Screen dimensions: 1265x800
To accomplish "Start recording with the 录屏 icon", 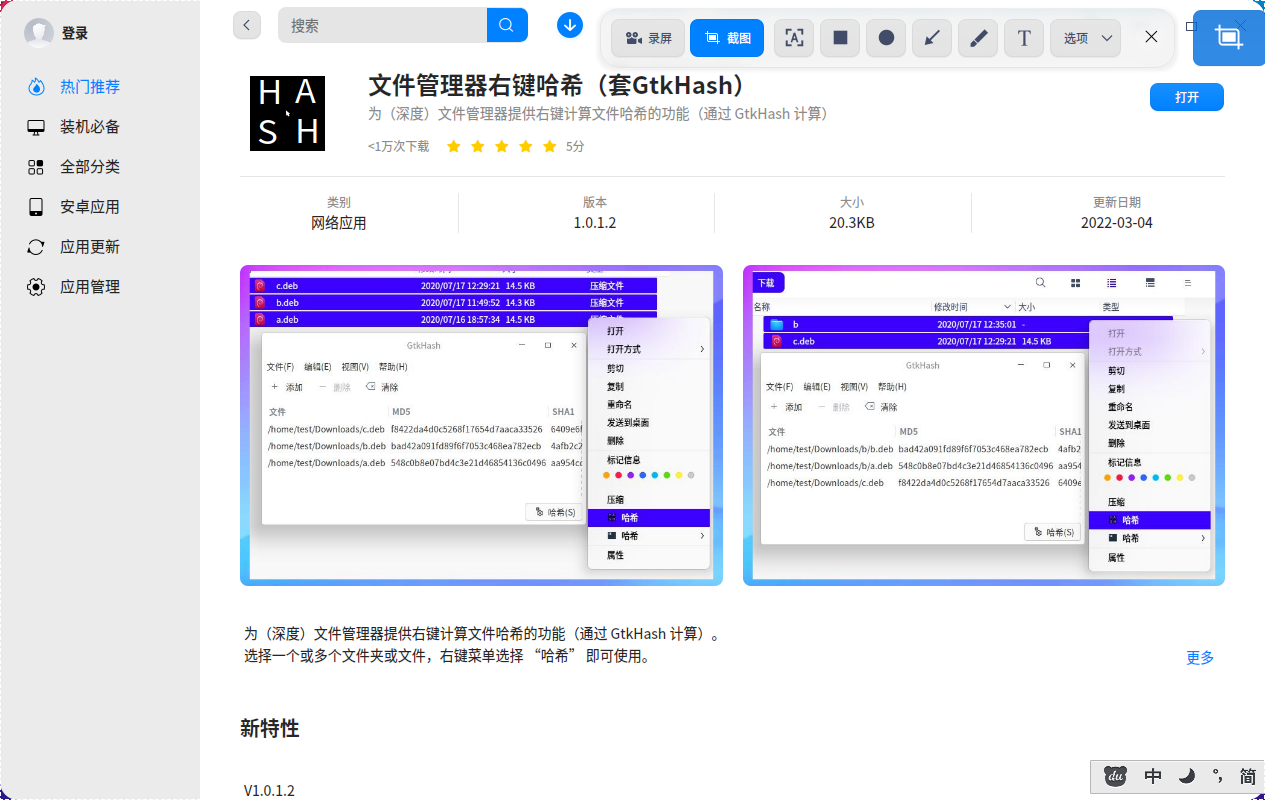I will [x=646, y=37].
